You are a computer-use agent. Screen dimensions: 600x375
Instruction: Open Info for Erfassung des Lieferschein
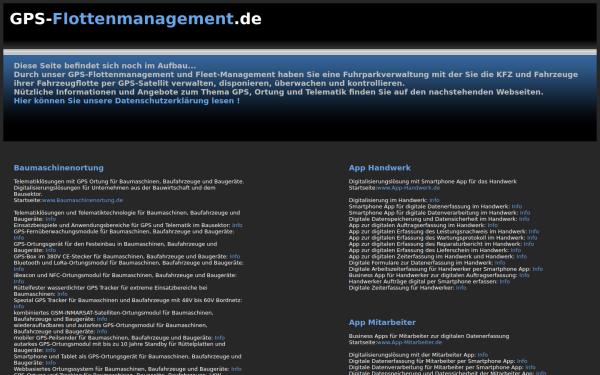tap(516, 250)
